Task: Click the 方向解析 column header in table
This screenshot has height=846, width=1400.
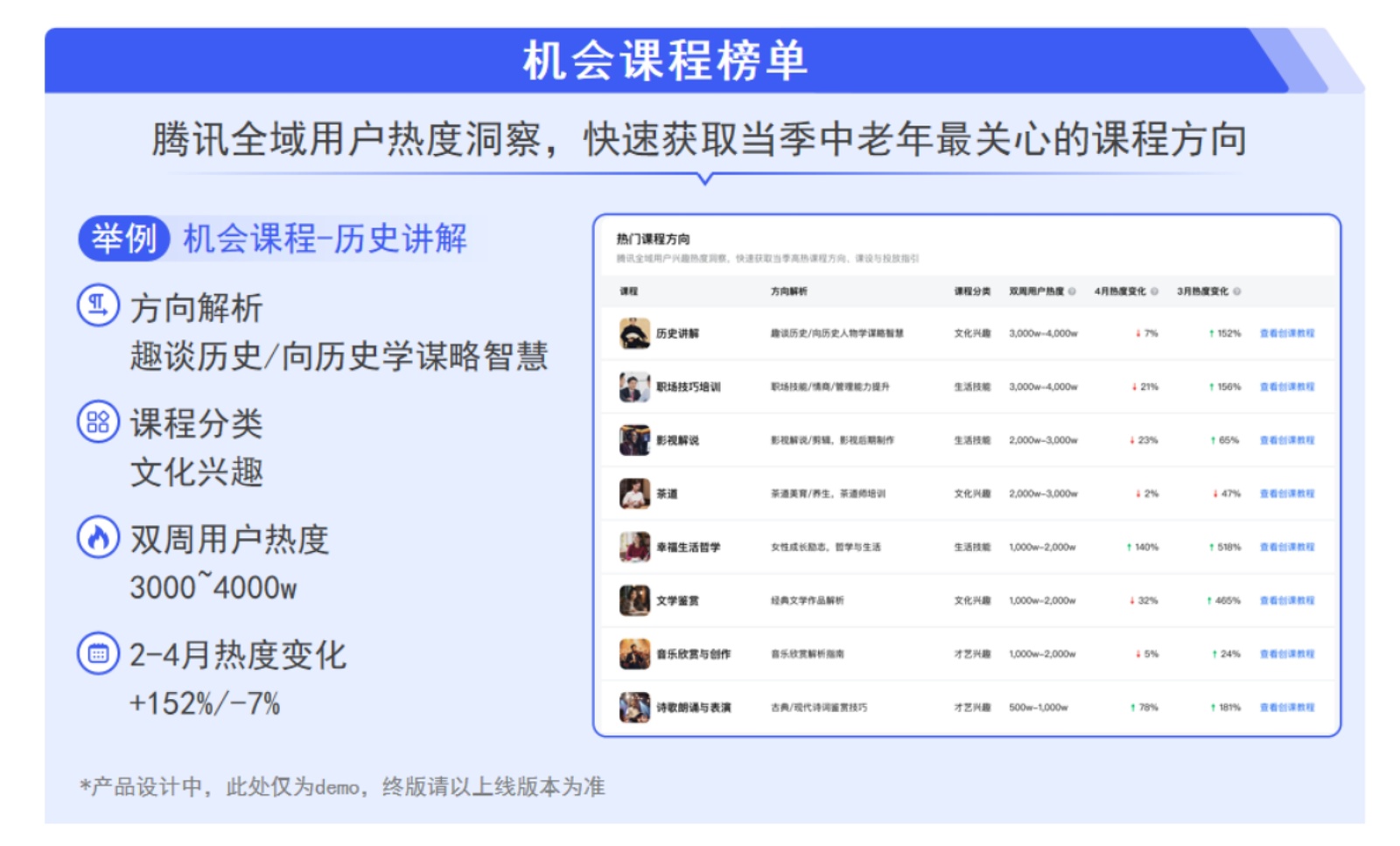Action: 788,291
